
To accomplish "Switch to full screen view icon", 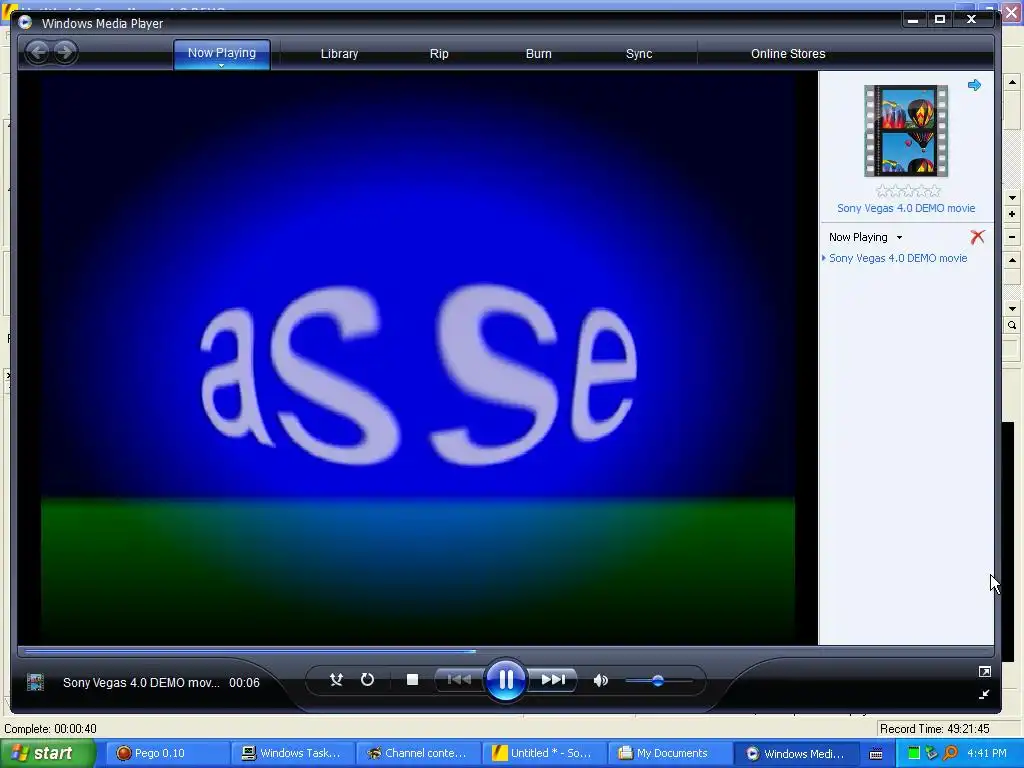I will coord(985,671).
